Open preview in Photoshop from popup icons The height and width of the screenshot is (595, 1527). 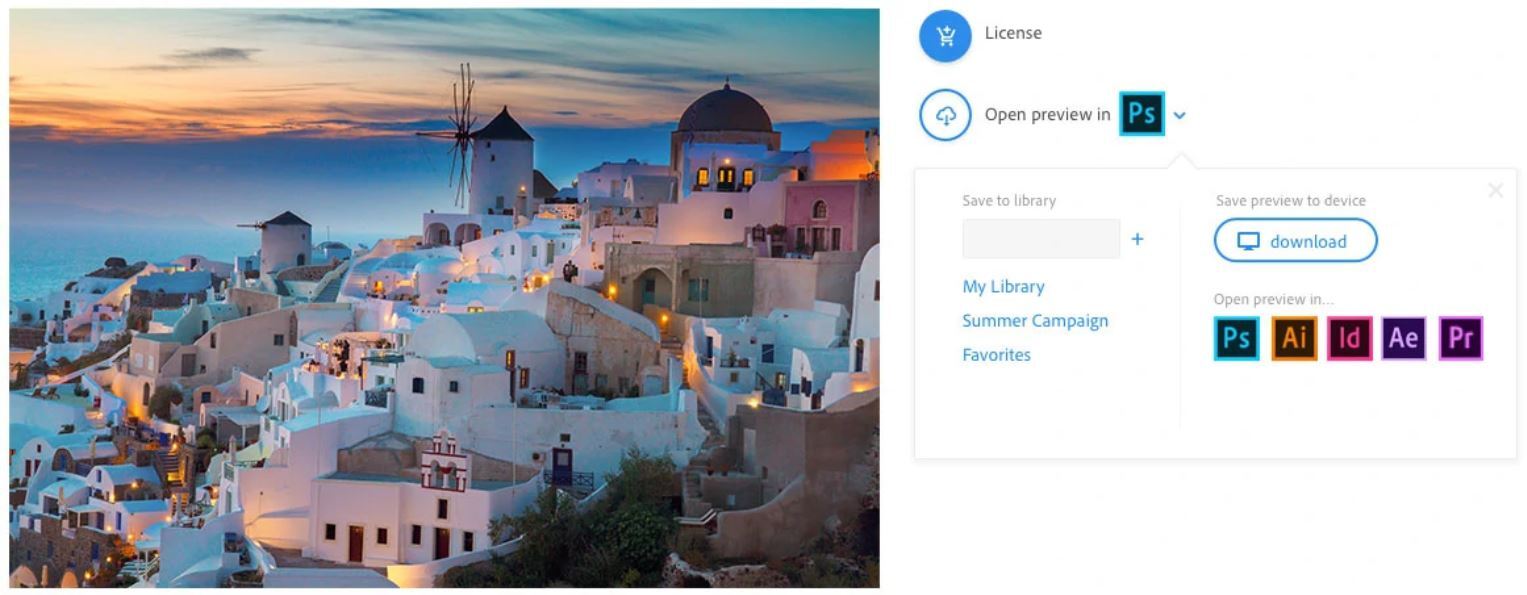(1236, 338)
